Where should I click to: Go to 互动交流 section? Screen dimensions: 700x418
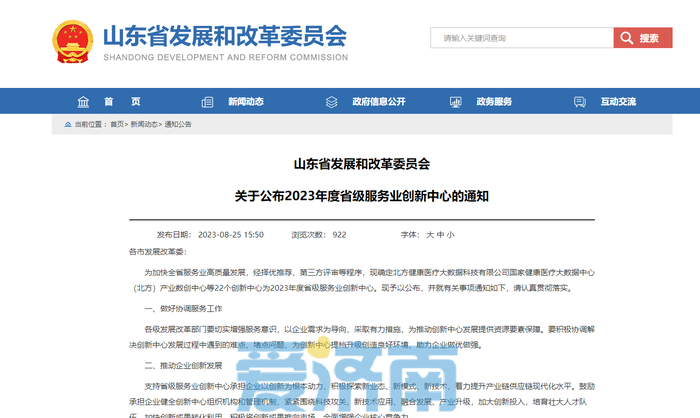(x=618, y=102)
